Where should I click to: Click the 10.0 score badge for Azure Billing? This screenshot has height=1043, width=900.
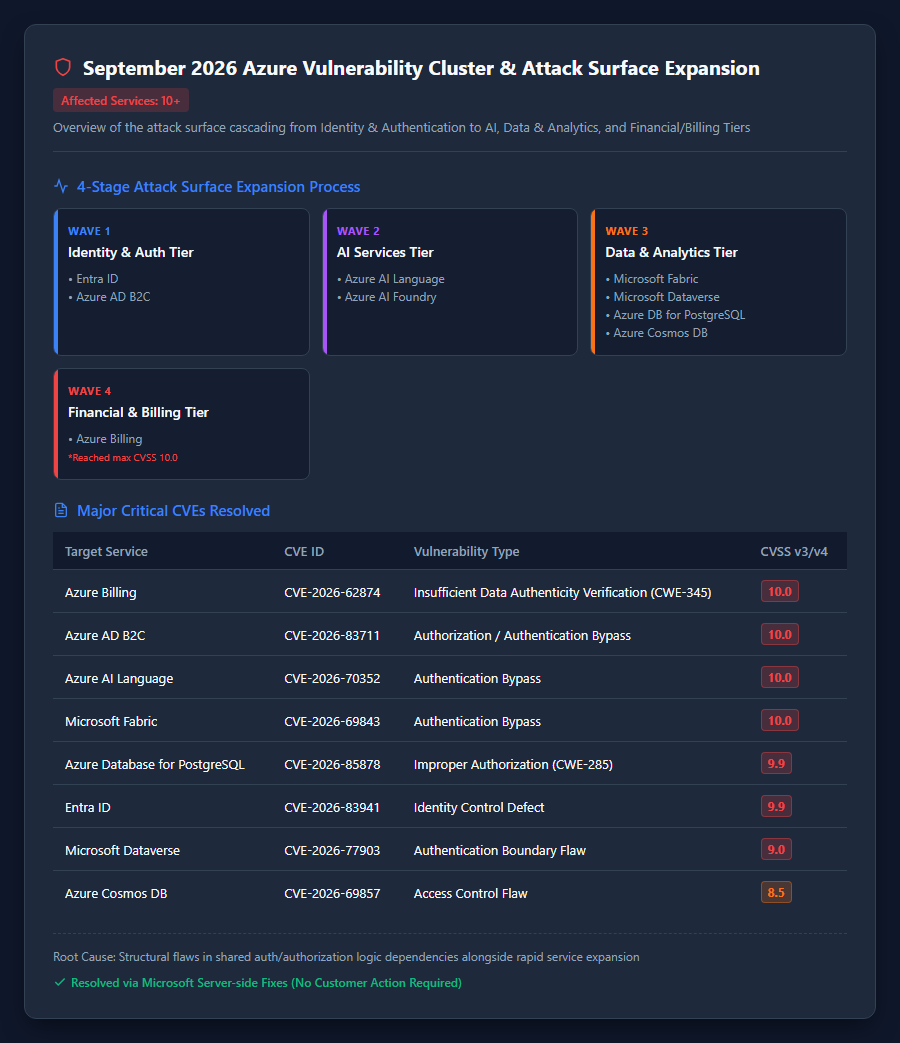pos(780,591)
